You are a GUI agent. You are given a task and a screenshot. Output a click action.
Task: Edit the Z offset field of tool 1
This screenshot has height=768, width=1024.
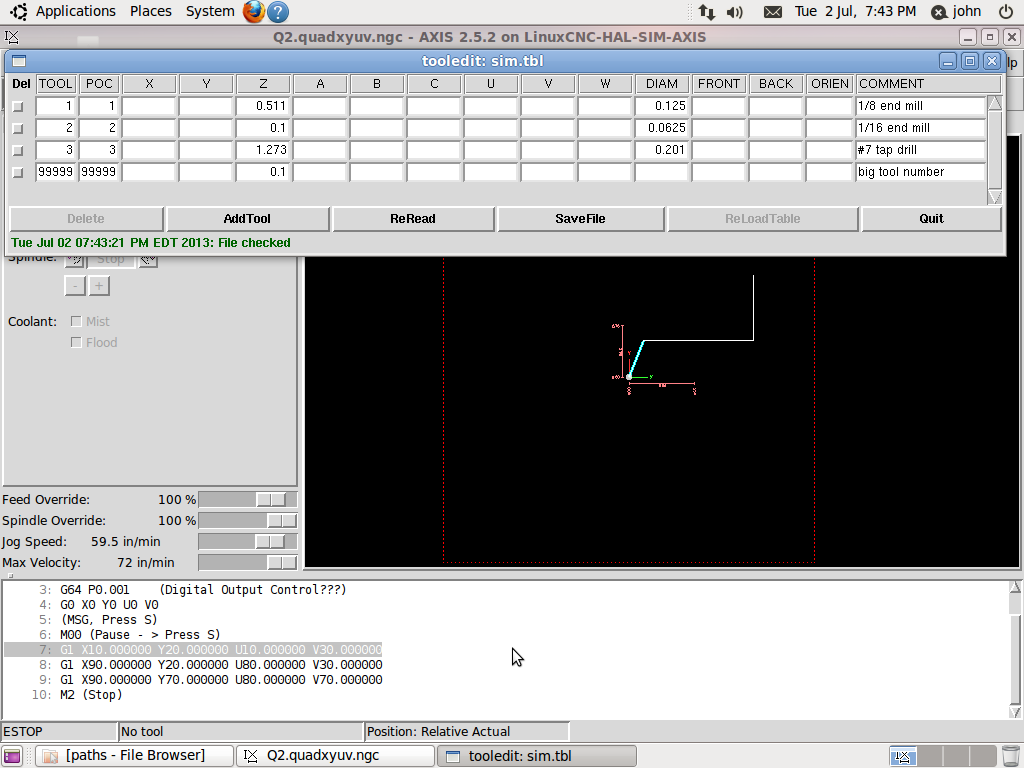point(263,106)
